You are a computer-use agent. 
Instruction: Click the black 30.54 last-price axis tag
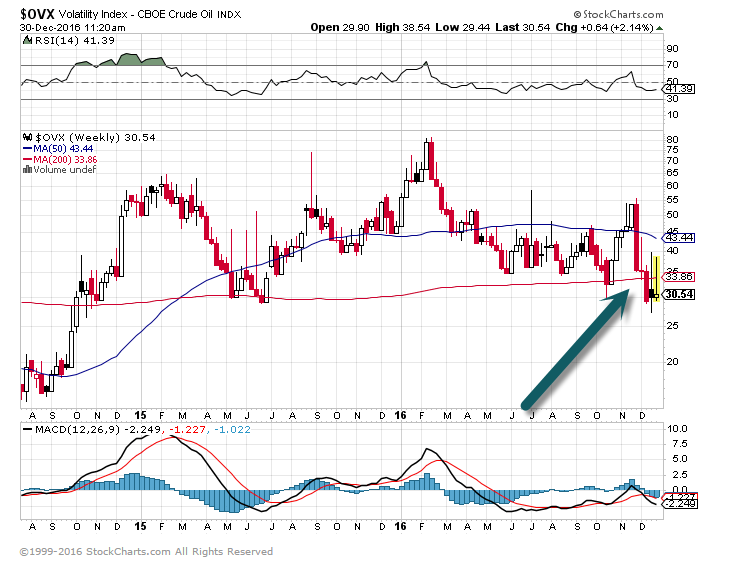[679, 294]
